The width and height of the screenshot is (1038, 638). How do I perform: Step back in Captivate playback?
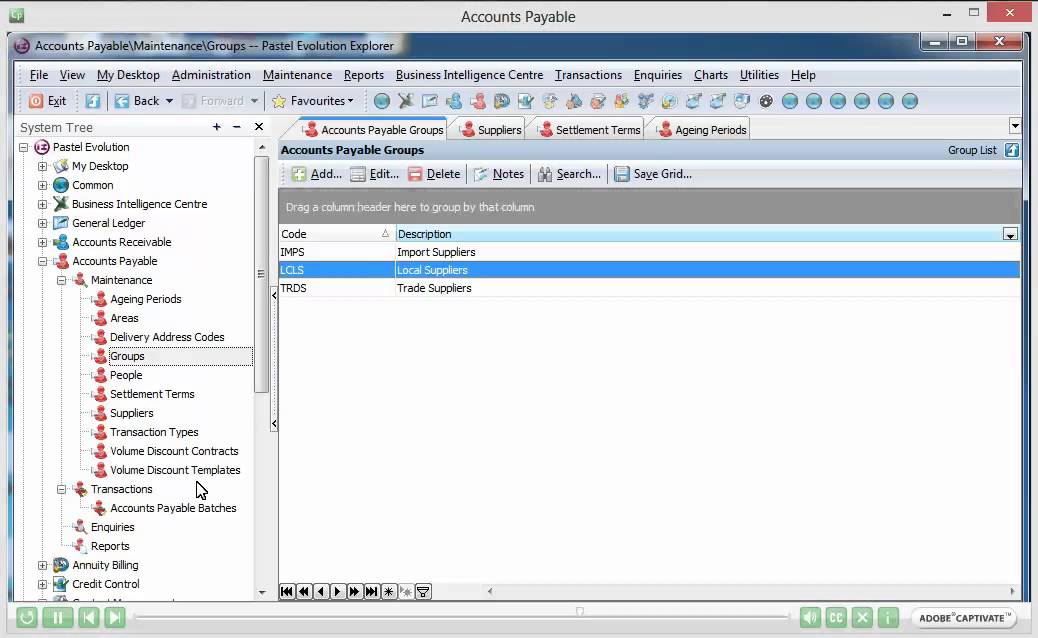pos(89,618)
